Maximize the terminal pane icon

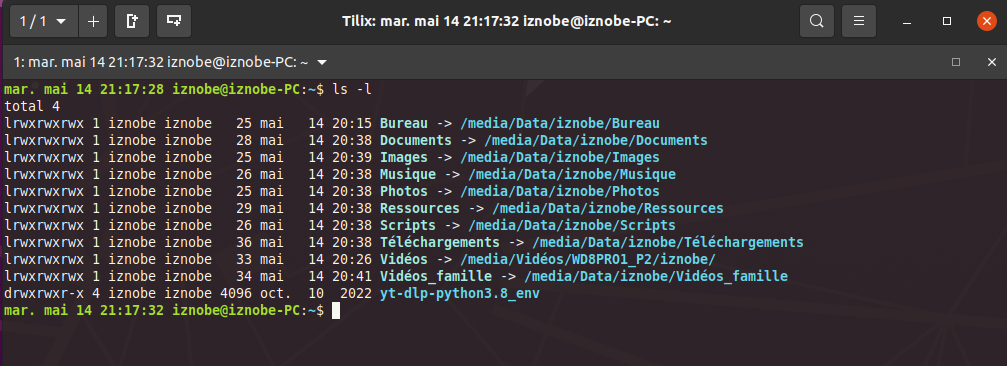pyautogui.click(x=956, y=62)
